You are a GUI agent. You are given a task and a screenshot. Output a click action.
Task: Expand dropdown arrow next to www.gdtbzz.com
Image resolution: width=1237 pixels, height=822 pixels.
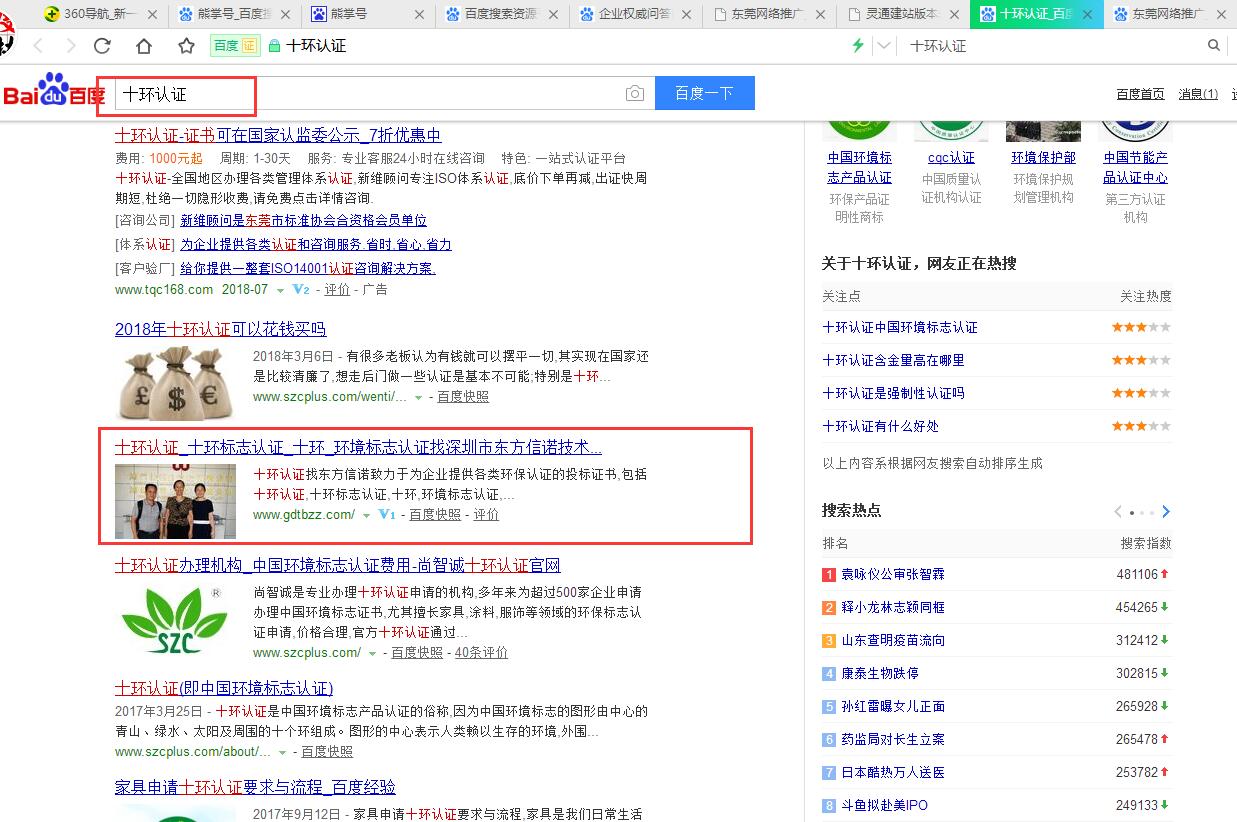click(367, 516)
